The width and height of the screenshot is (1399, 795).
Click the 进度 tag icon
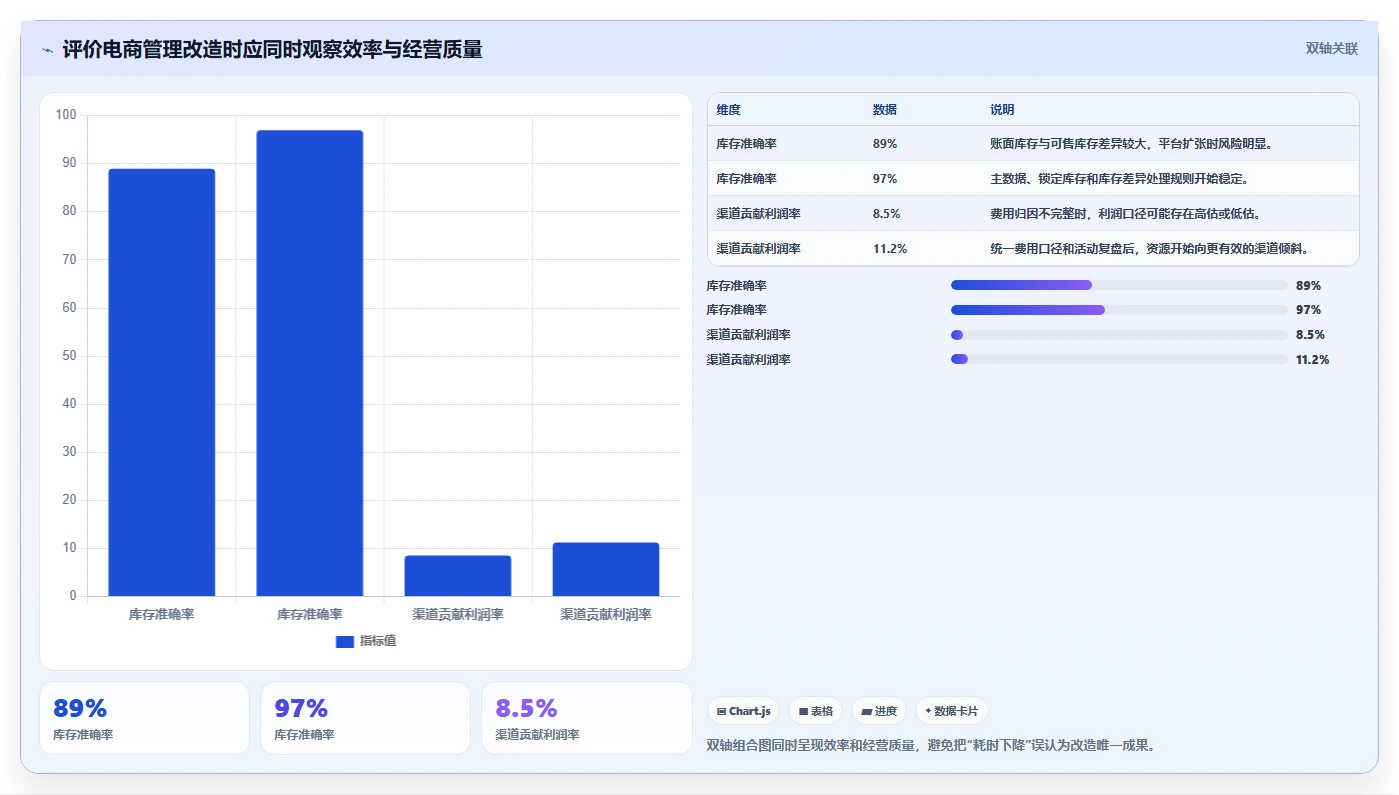(x=867, y=712)
